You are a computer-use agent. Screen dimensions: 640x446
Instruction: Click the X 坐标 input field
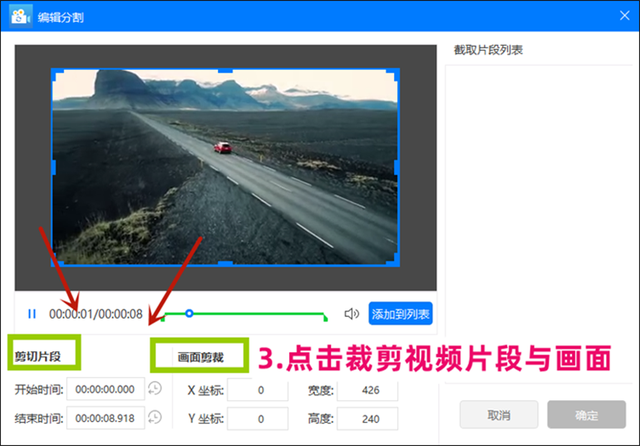point(260,390)
